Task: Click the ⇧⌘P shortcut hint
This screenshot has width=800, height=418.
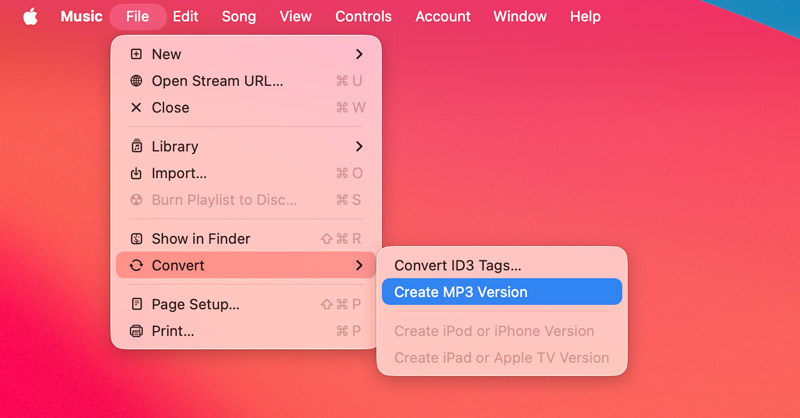Action: coord(341,304)
